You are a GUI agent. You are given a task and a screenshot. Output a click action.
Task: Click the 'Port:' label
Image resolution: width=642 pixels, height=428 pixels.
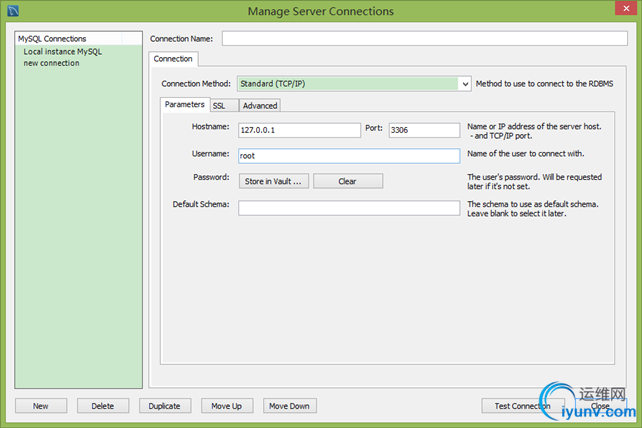(x=374, y=128)
